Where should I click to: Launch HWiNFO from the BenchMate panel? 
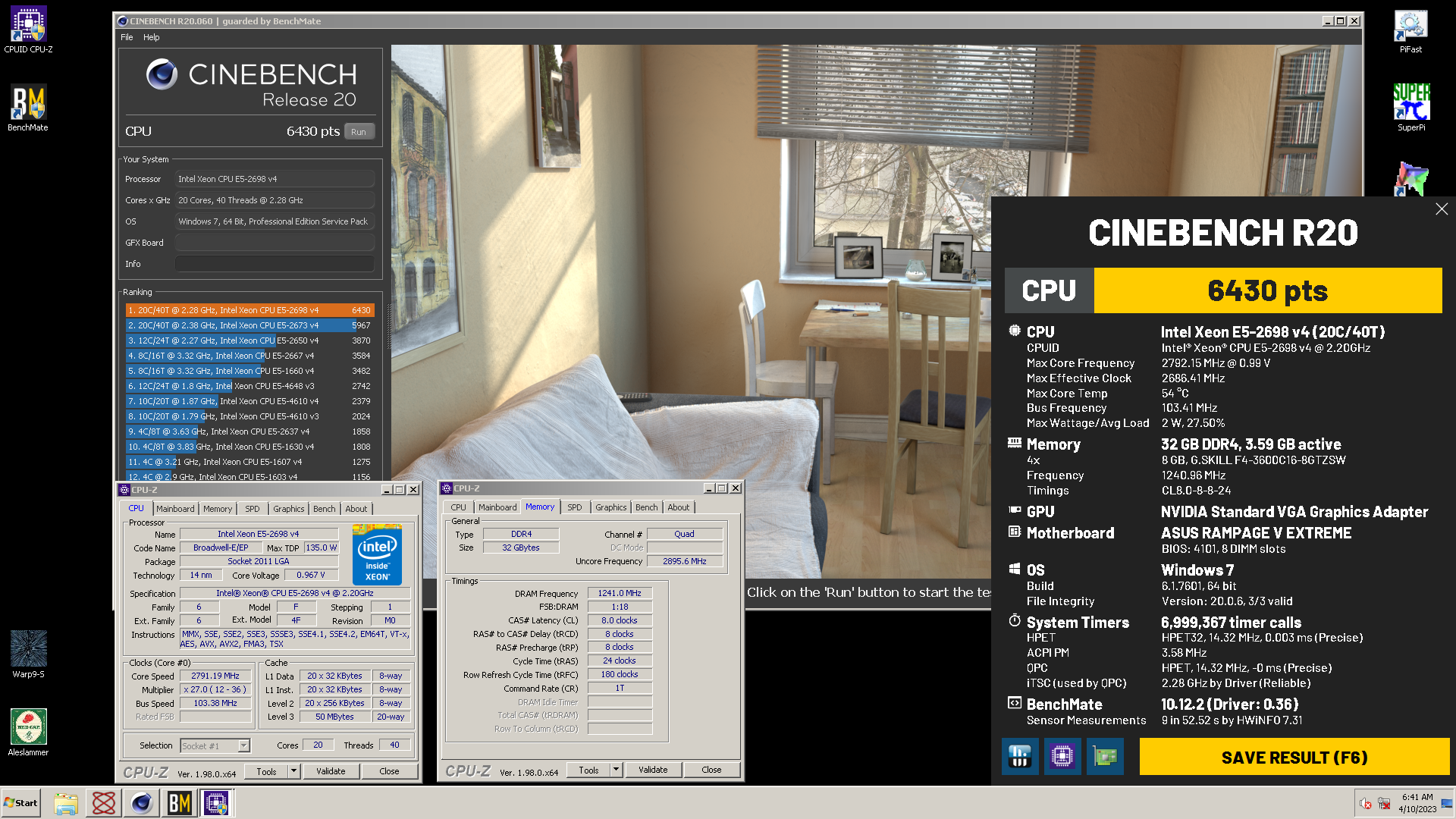tap(1020, 756)
